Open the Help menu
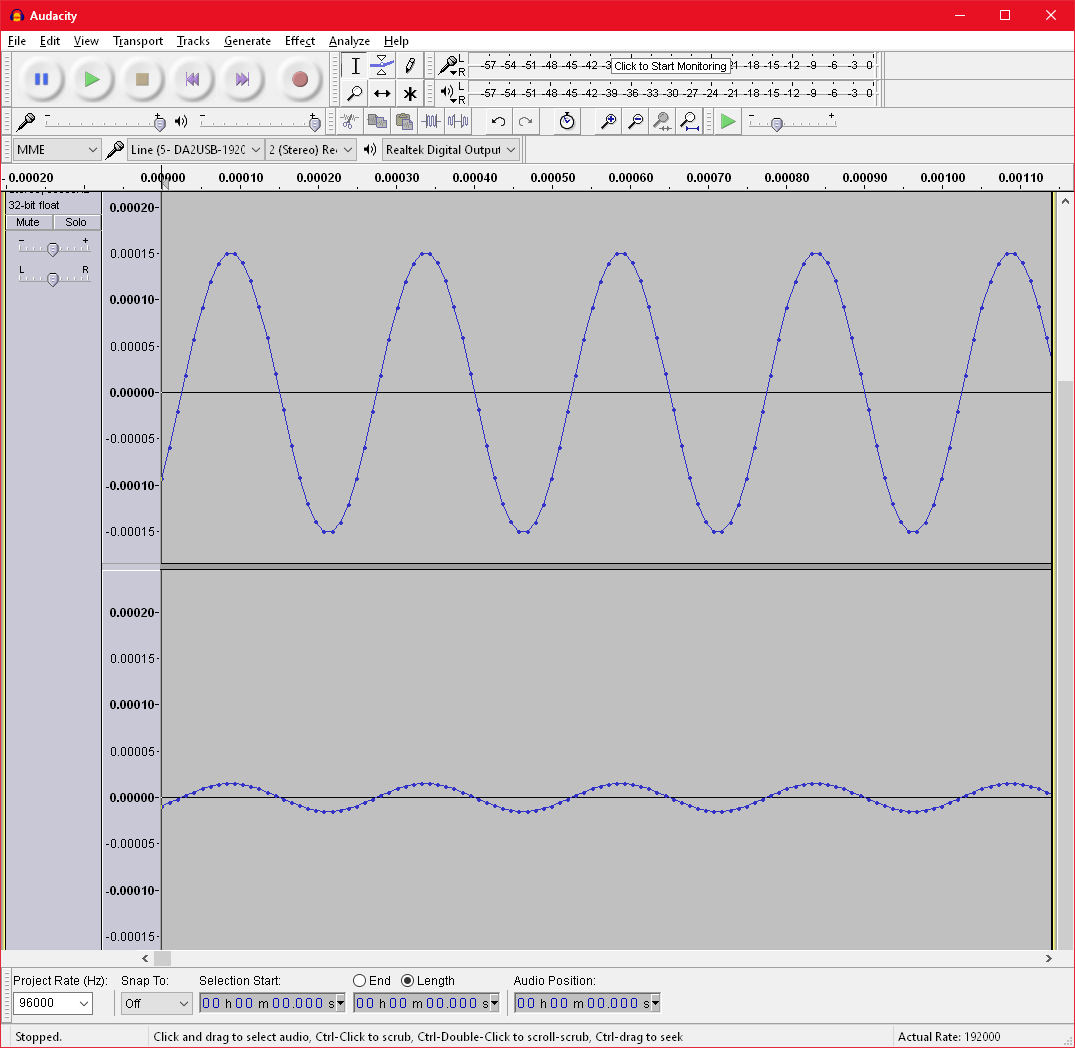Screen dimensions: 1075x1048 click(x=396, y=41)
